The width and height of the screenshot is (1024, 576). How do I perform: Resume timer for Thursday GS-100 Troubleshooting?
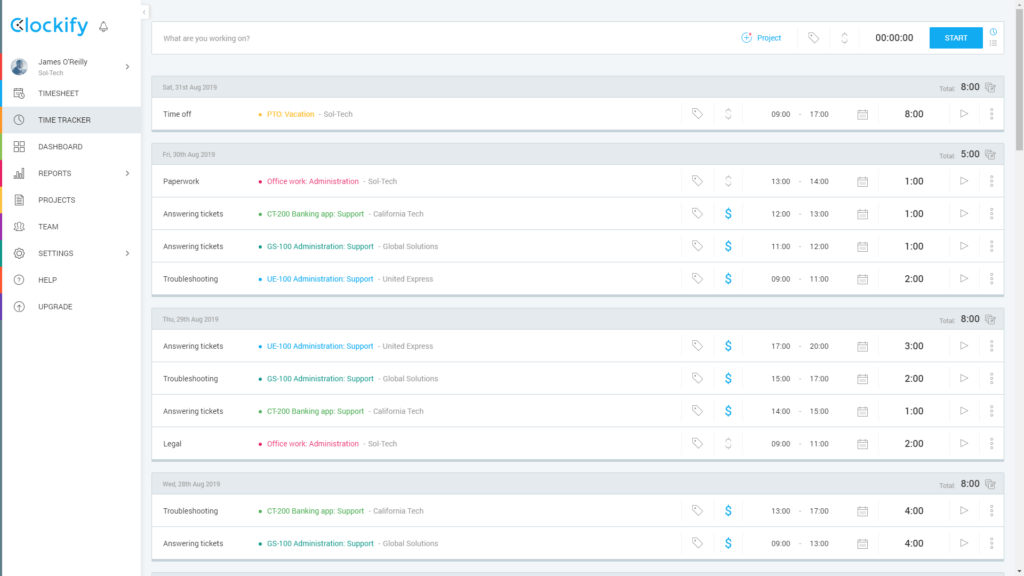964,378
